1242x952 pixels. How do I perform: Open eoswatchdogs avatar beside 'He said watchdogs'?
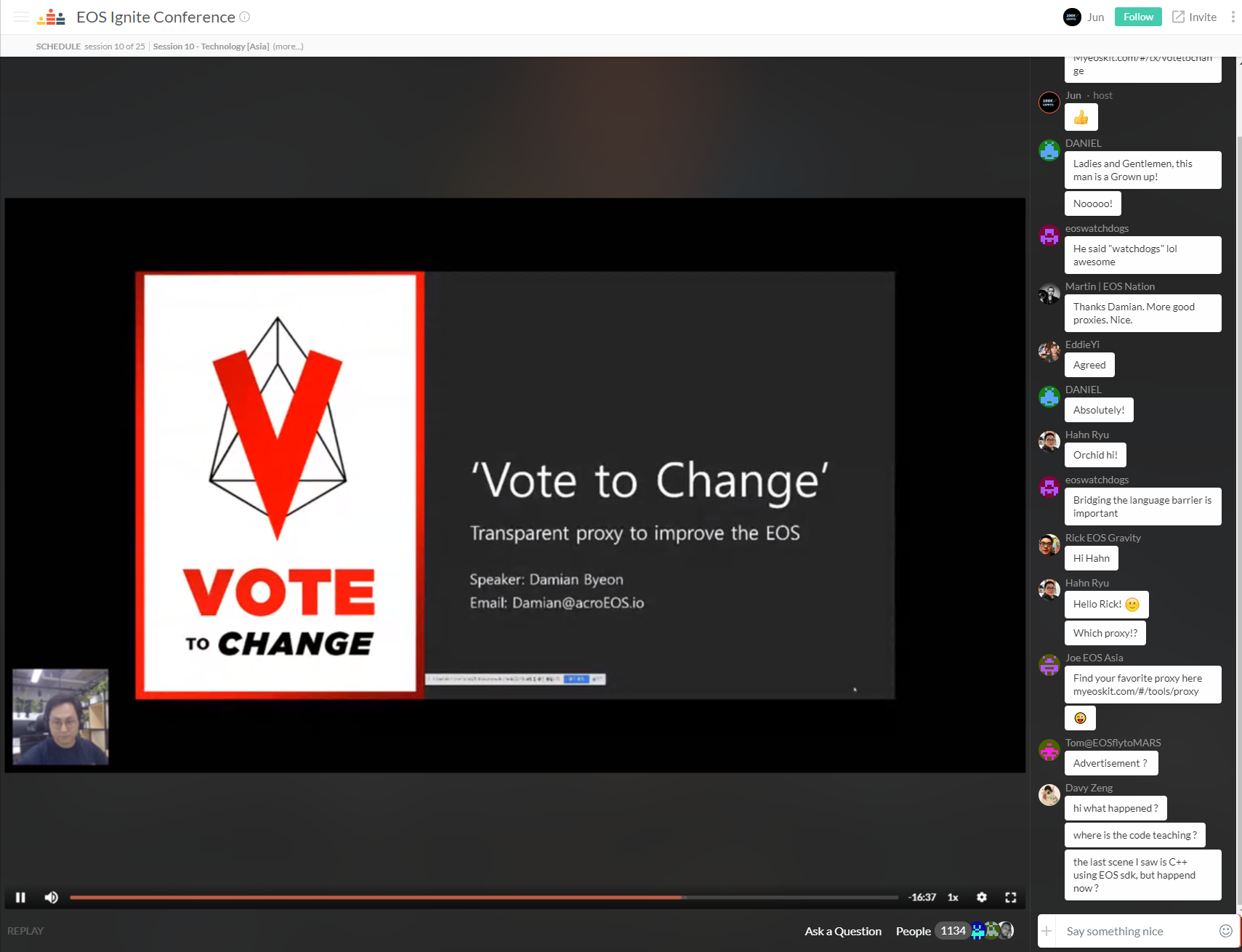pos(1049,235)
